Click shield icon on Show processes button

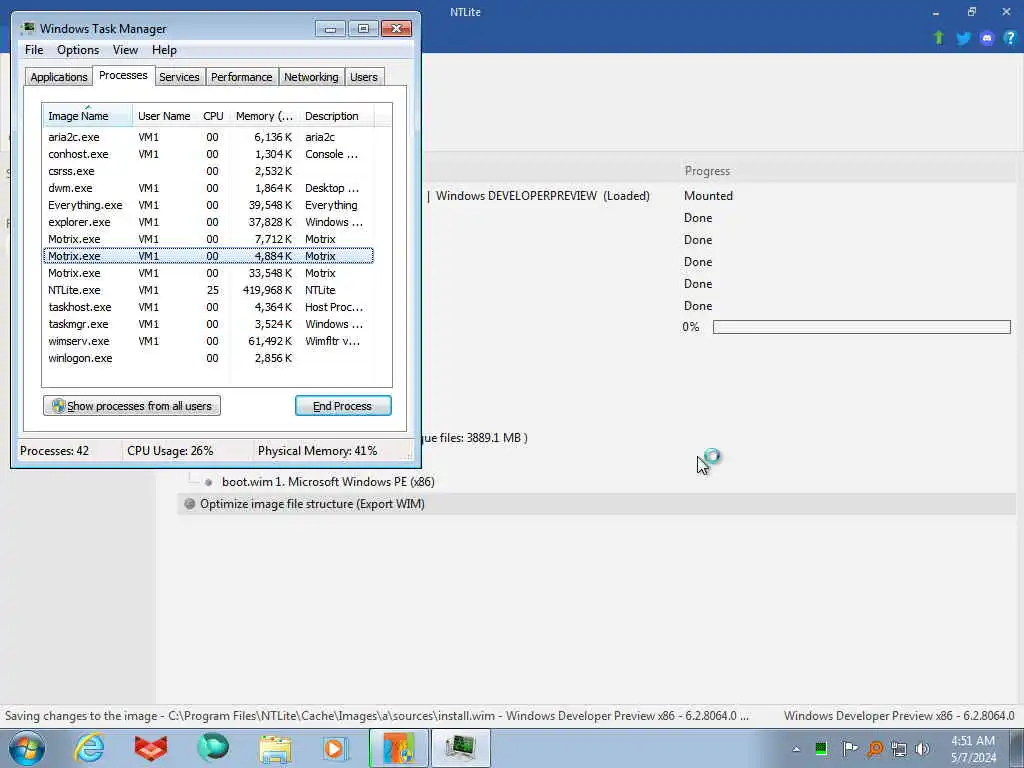[58, 406]
